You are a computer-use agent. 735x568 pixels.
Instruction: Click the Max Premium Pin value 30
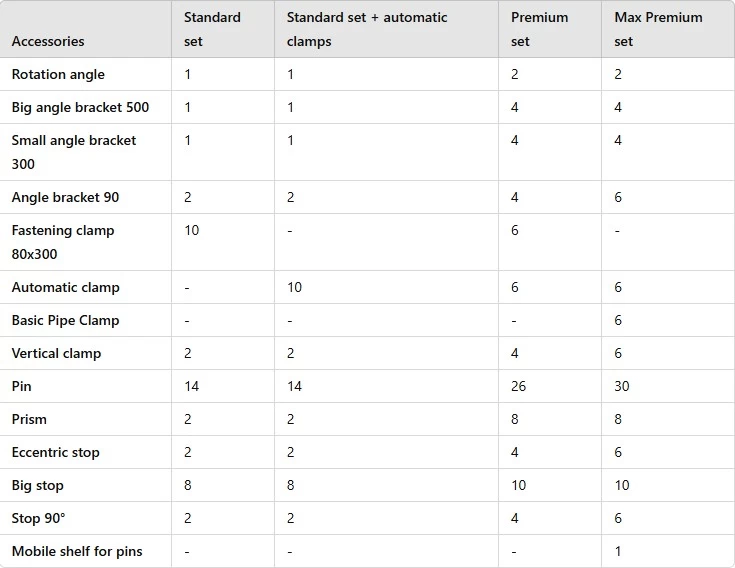(x=622, y=386)
